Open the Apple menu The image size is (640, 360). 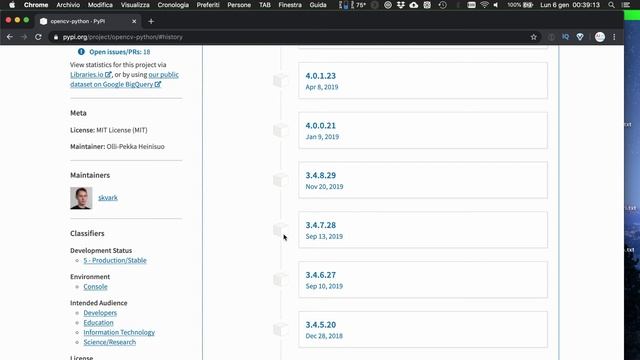coord(12,5)
